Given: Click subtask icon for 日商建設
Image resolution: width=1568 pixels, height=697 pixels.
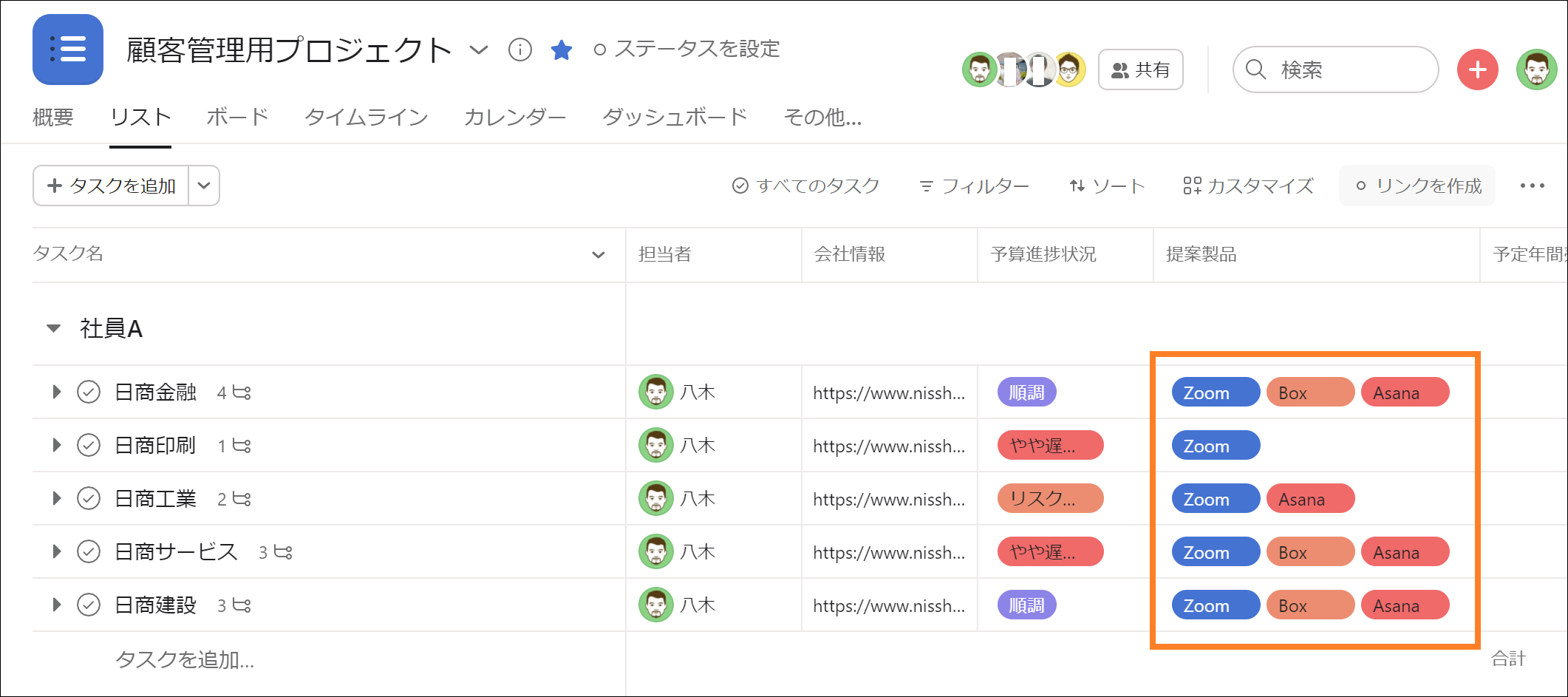Looking at the screenshot, I should pos(242,605).
